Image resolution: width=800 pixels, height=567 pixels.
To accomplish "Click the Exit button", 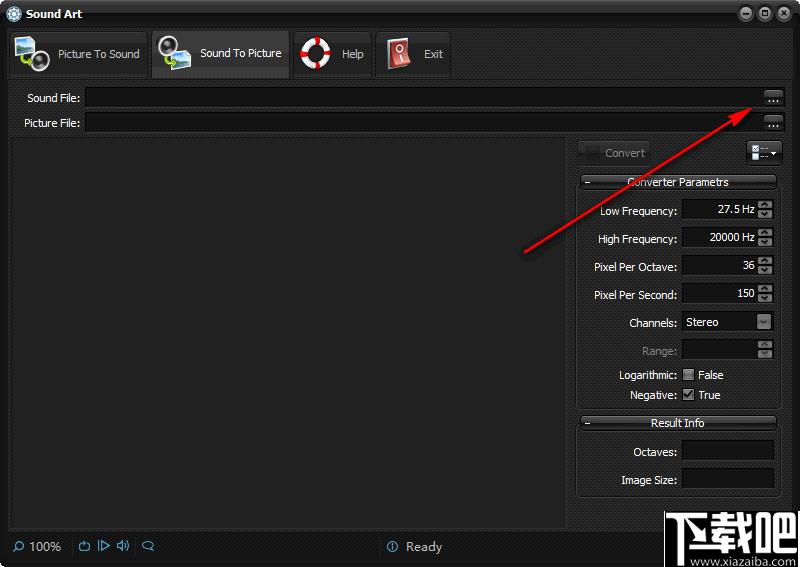I will click(x=413, y=54).
